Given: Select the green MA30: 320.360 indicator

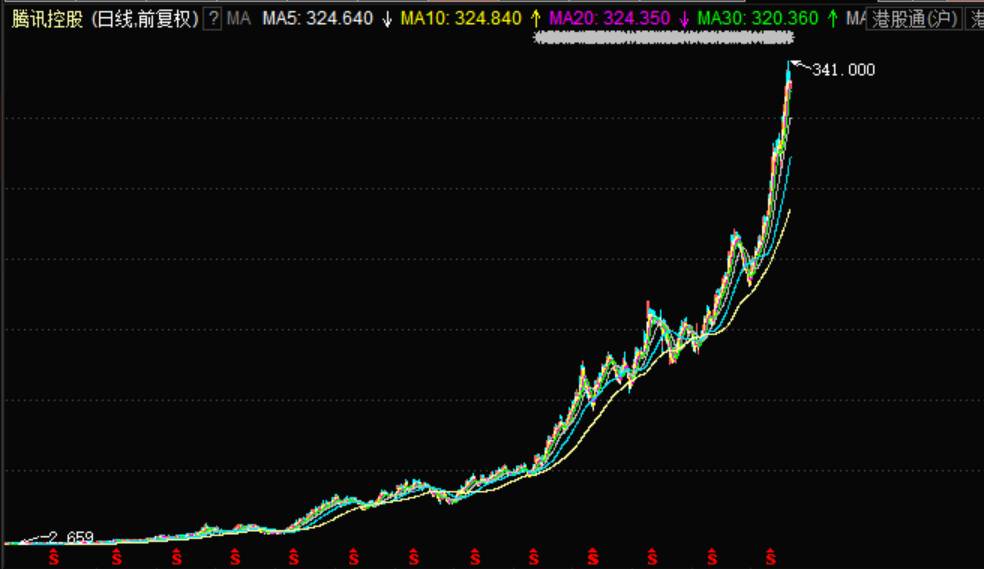Looking at the screenshot, I should 758,18.
